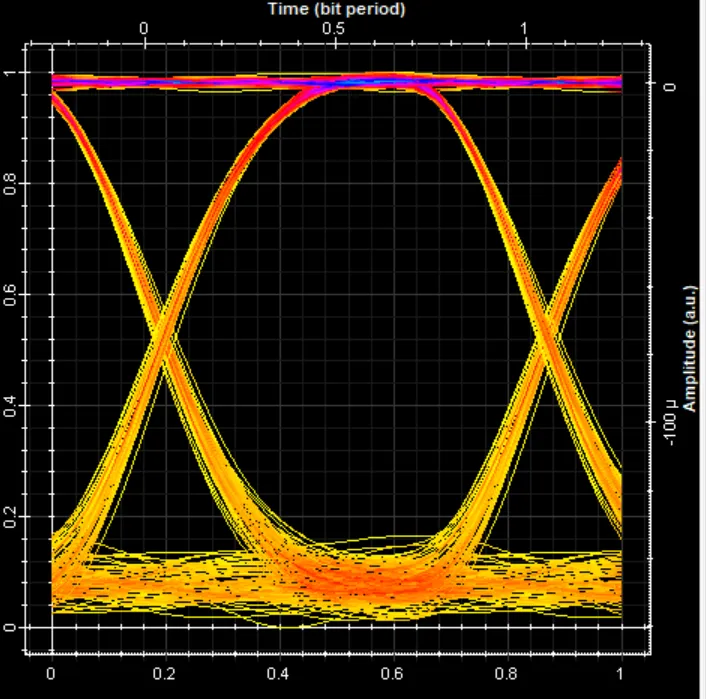Click the 1 label on the bottom horizontal axis

[x=620, y=674]
